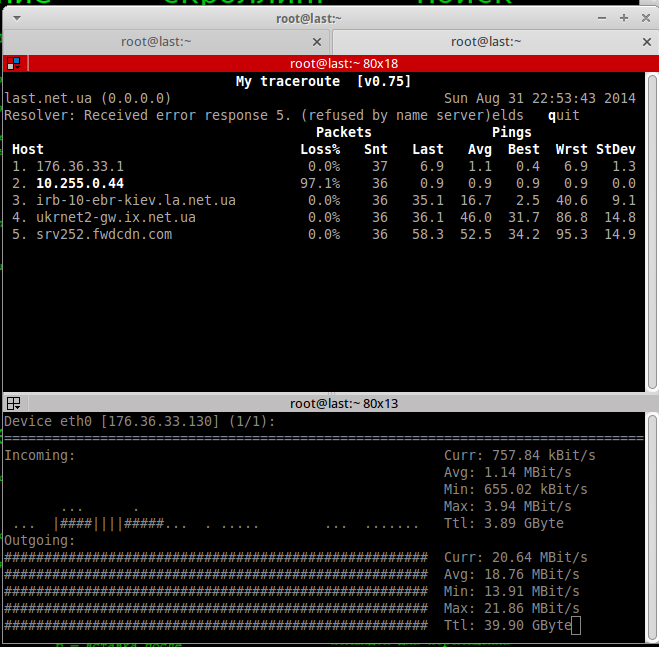Image resolution: width=659 pixels, height=647 pixels.
Task: Click the Outgoing traffic graph area
Action: (216, 591)
